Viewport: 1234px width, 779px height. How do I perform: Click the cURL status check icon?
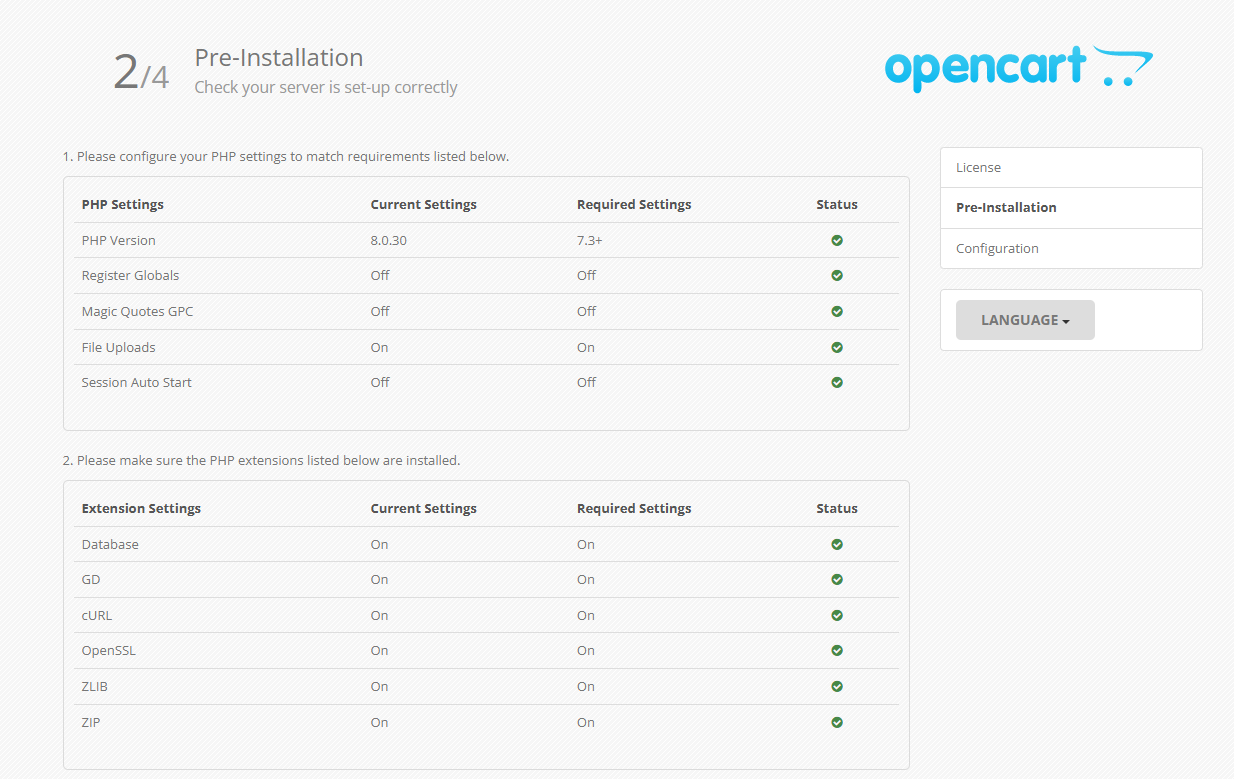point(837,615)
